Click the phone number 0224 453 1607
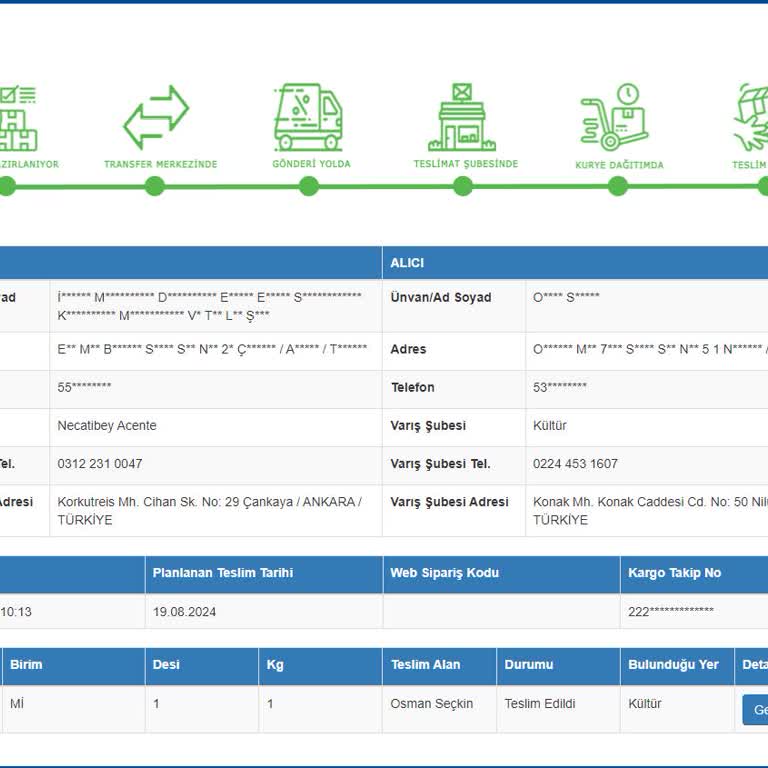 [x=575, y=464]
